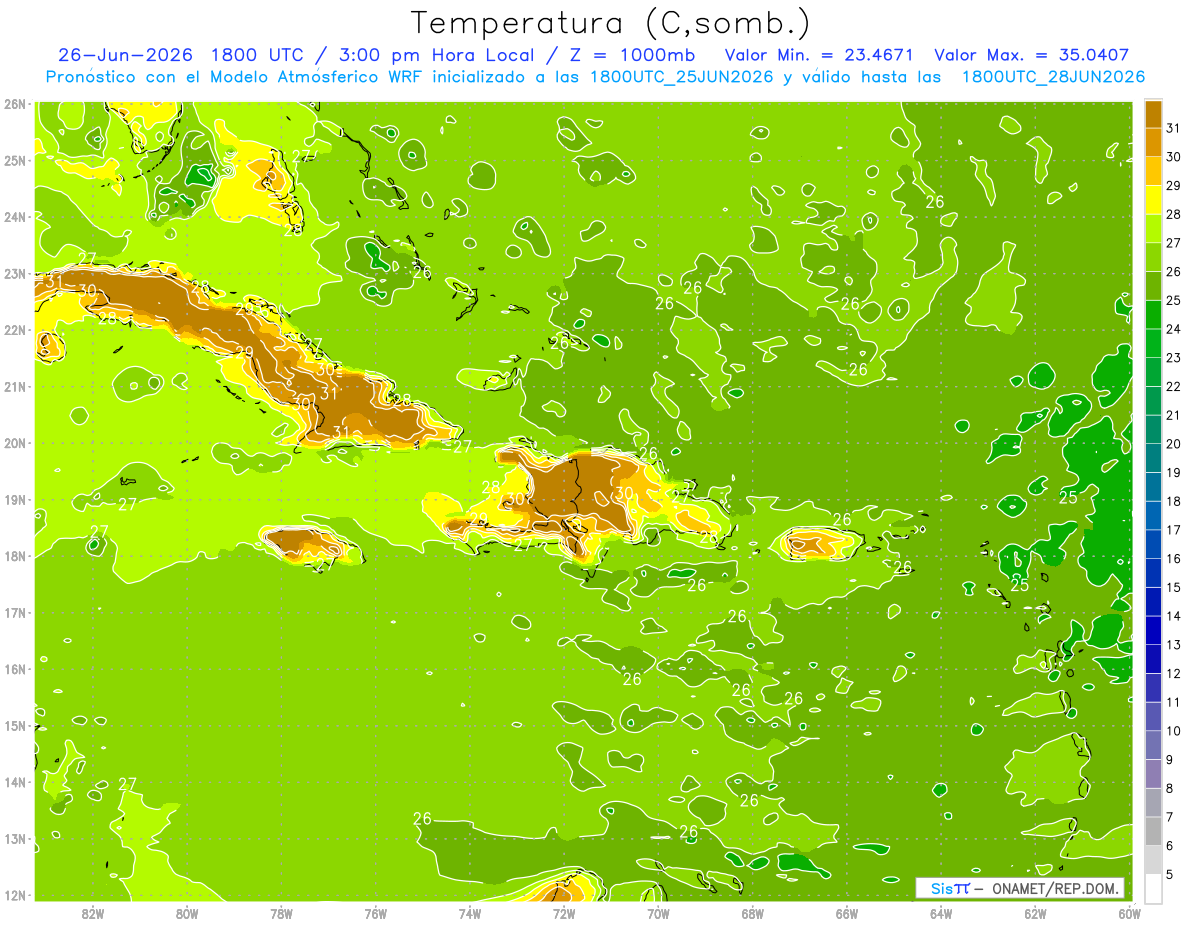Select the date text "26-Jun-2026 1800 UTC"
This screenshot has height=927, width=1200.
point(181,55)
